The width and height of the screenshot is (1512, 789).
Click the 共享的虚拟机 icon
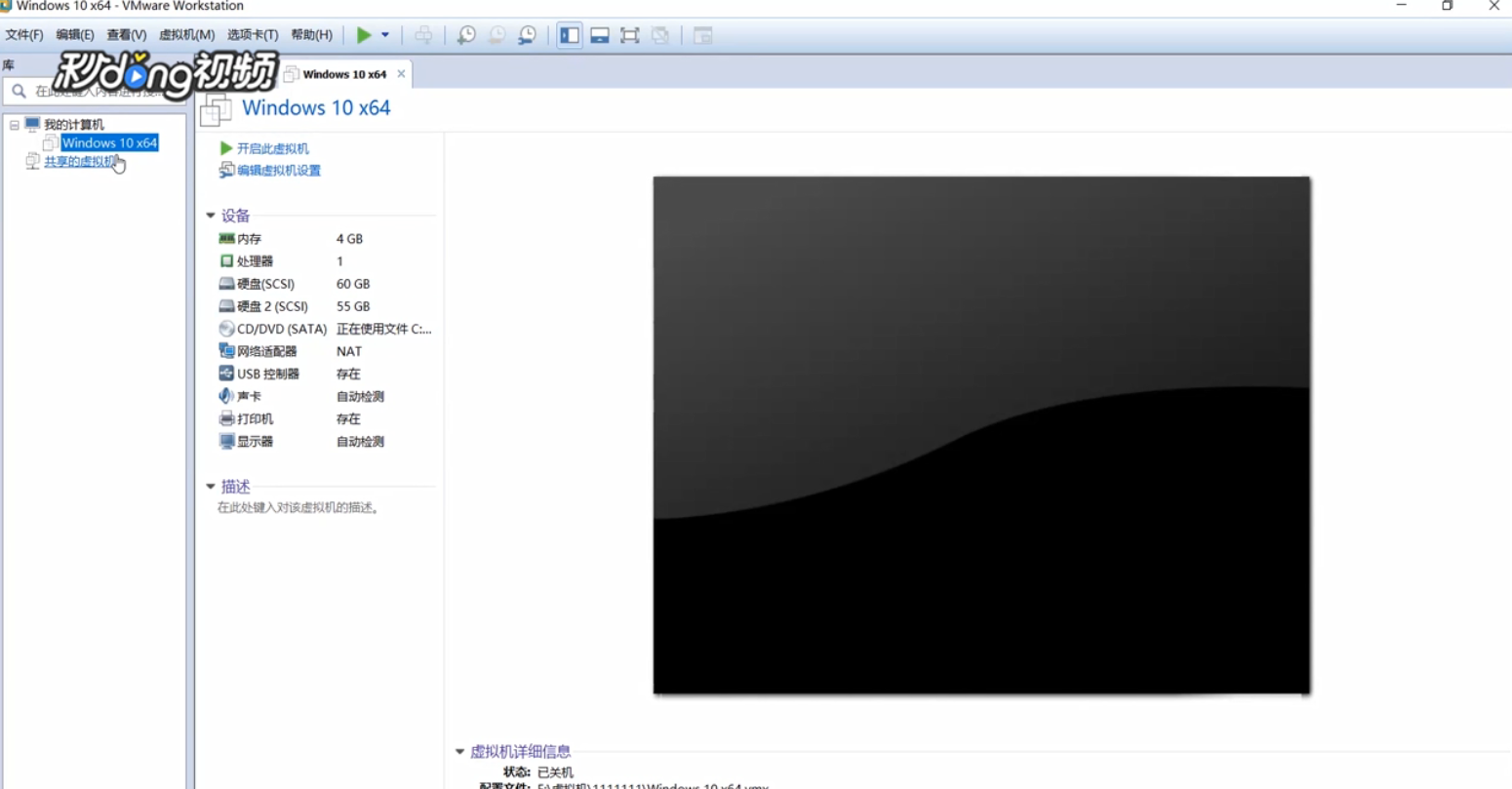click(32, 162)
